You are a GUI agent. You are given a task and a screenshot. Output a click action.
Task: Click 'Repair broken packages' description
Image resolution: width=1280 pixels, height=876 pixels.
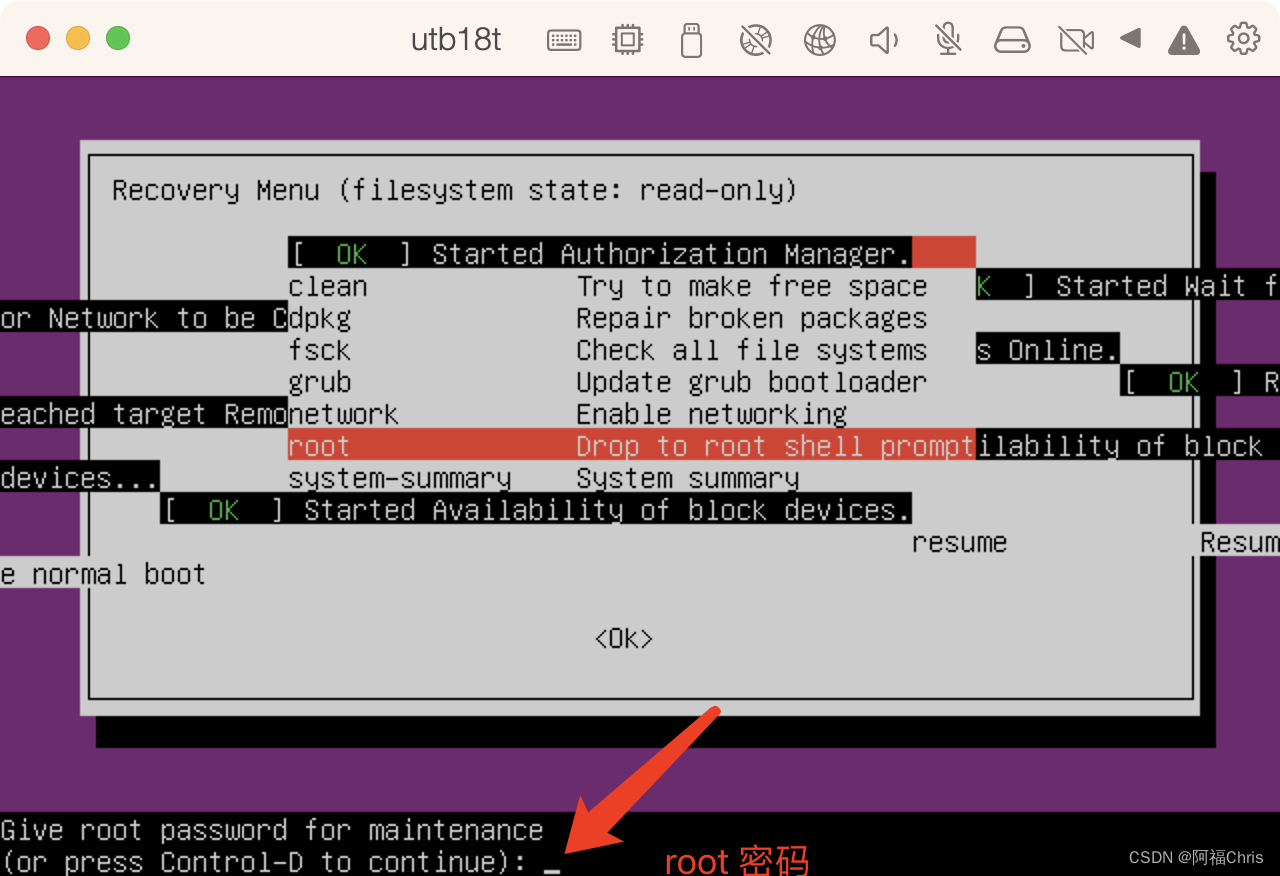click(x=752, y=318)
